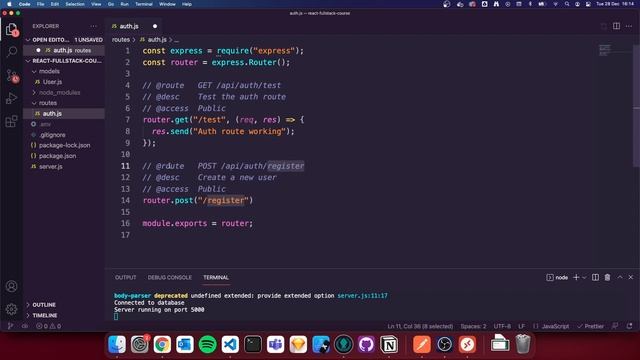Click line number 14 in the gutter
This screenshot has width=640, height=360.
click(125, 200)
